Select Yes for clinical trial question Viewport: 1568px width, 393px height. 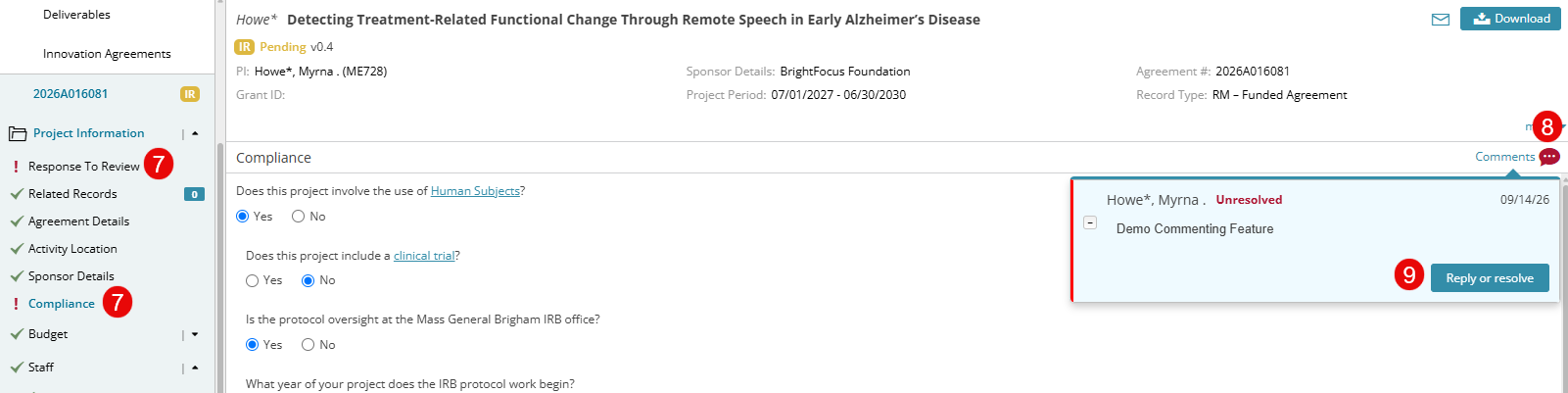253,280
